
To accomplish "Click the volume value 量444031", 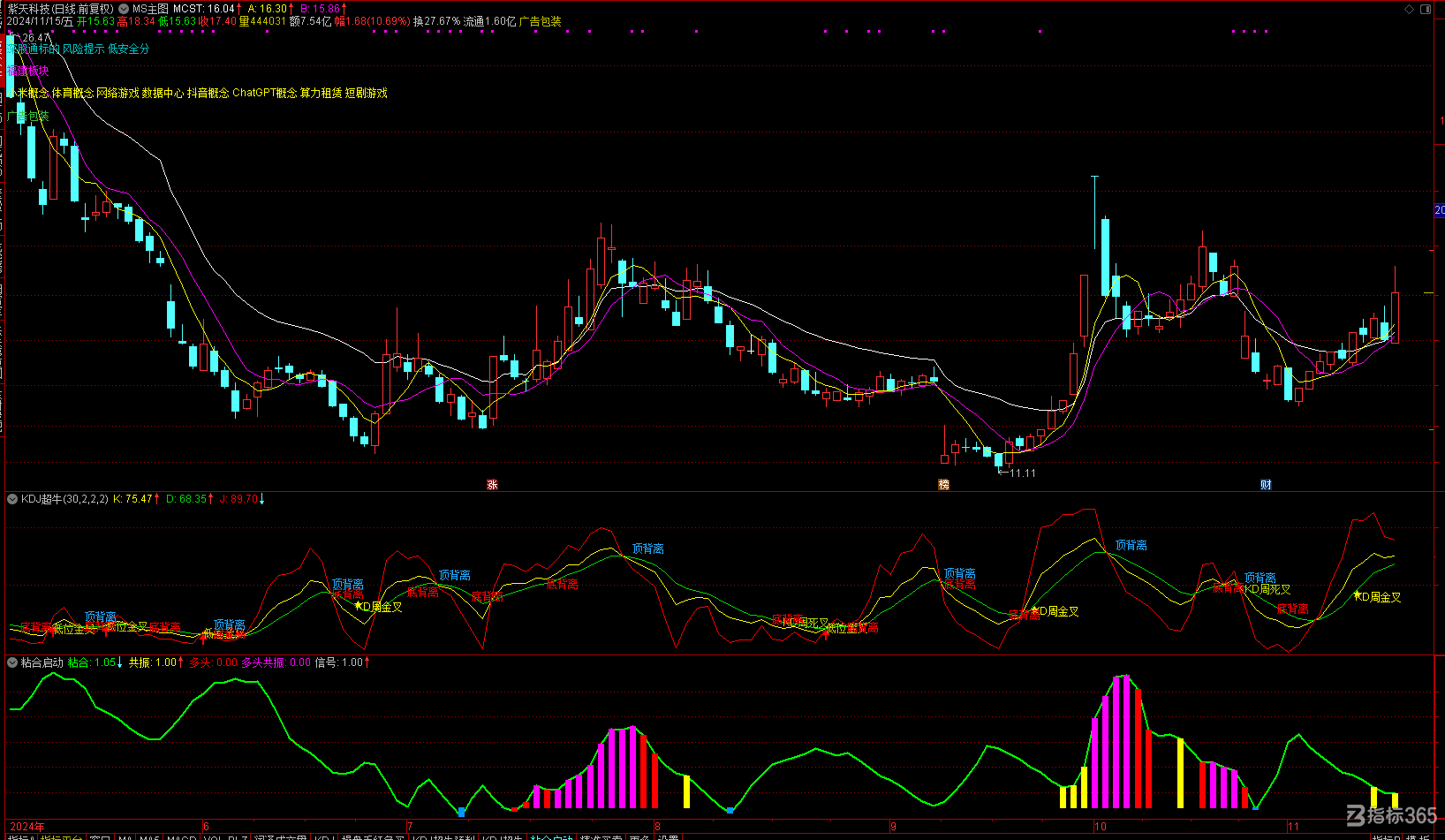I will pyautogui.click(x=262, y=21).
